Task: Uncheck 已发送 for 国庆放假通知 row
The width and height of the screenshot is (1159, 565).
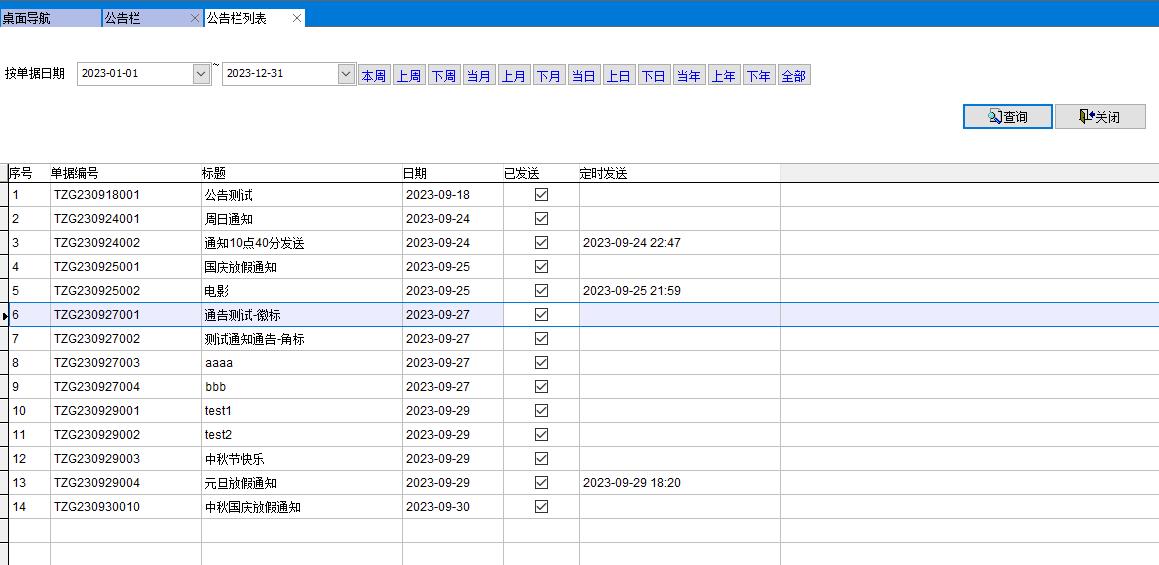Action: [541, 267]
